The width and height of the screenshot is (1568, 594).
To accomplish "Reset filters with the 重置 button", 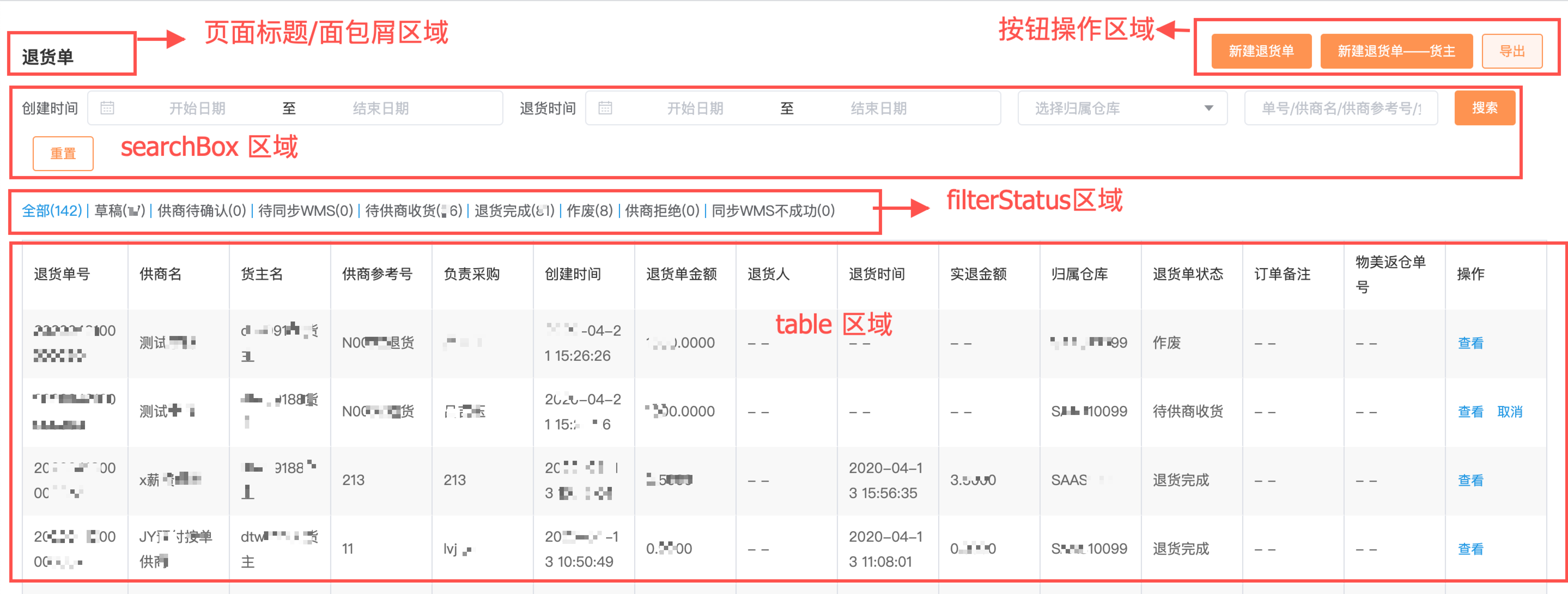I will [63, 153].
